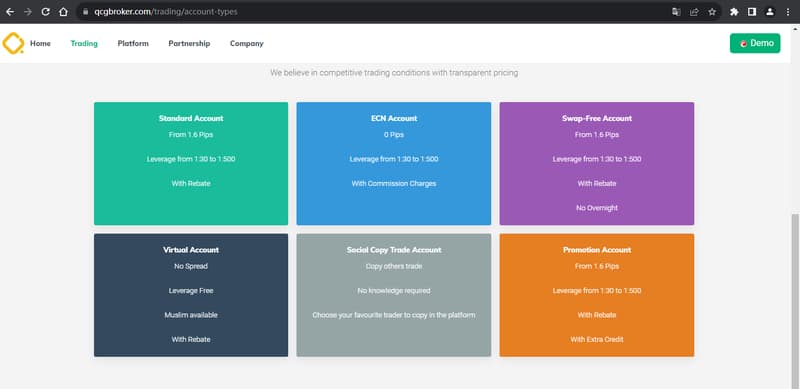Click 'No Spread' text
800x389 pixels.
(191, 266)
